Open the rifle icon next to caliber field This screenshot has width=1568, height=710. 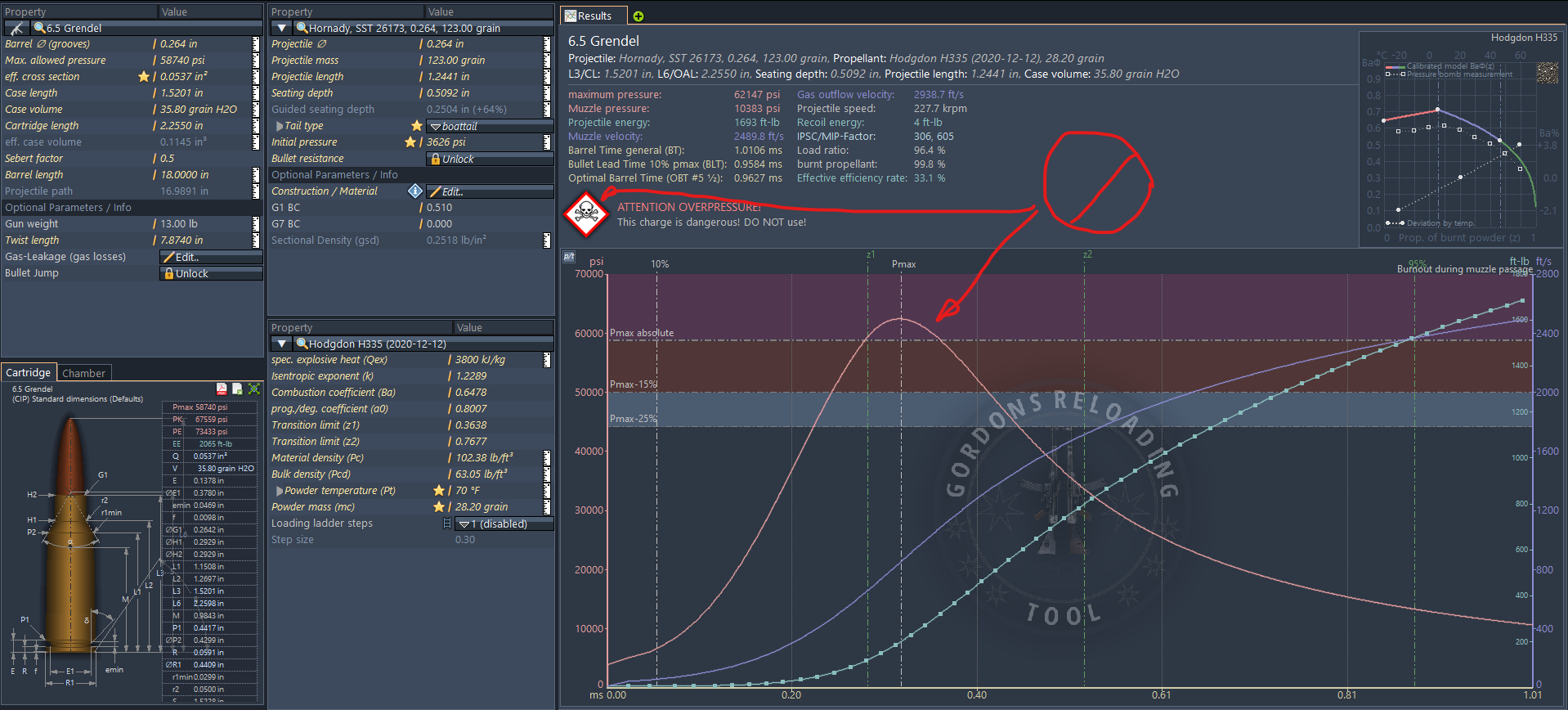[x=16, y=28]
